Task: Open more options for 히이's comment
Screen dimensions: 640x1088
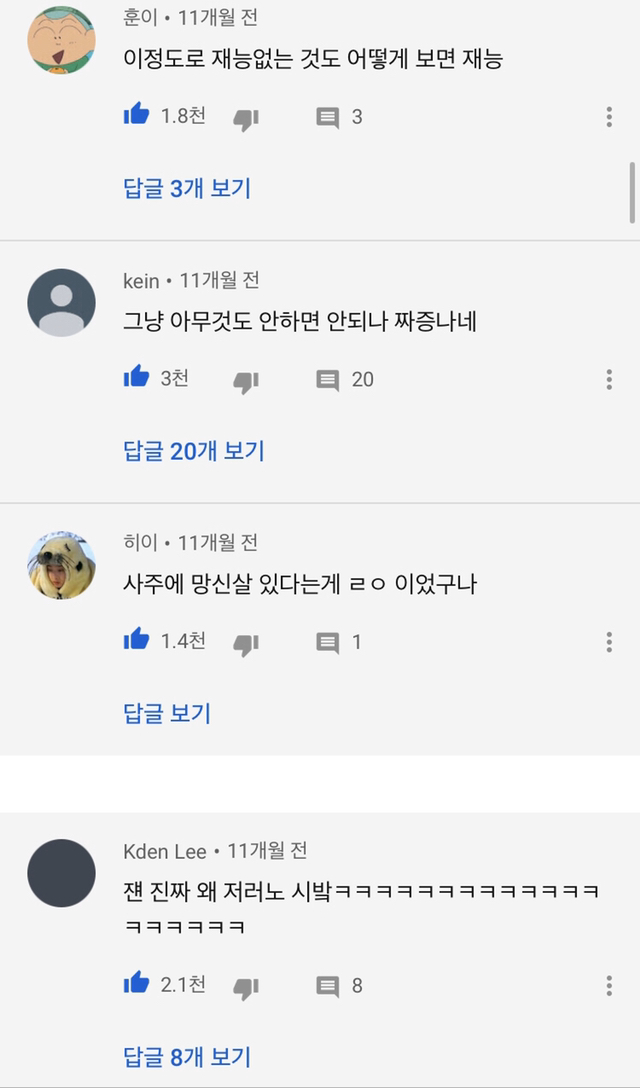Action: [609, 643]
